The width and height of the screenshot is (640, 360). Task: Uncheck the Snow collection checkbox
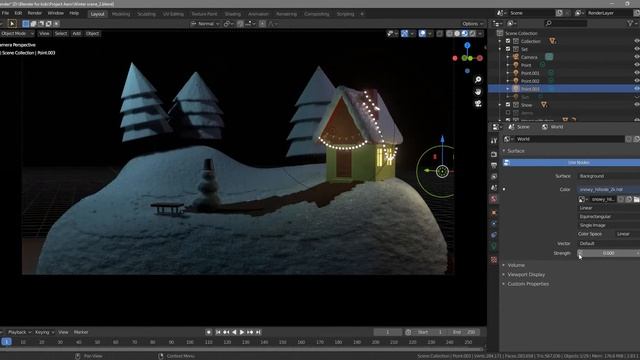508,105
